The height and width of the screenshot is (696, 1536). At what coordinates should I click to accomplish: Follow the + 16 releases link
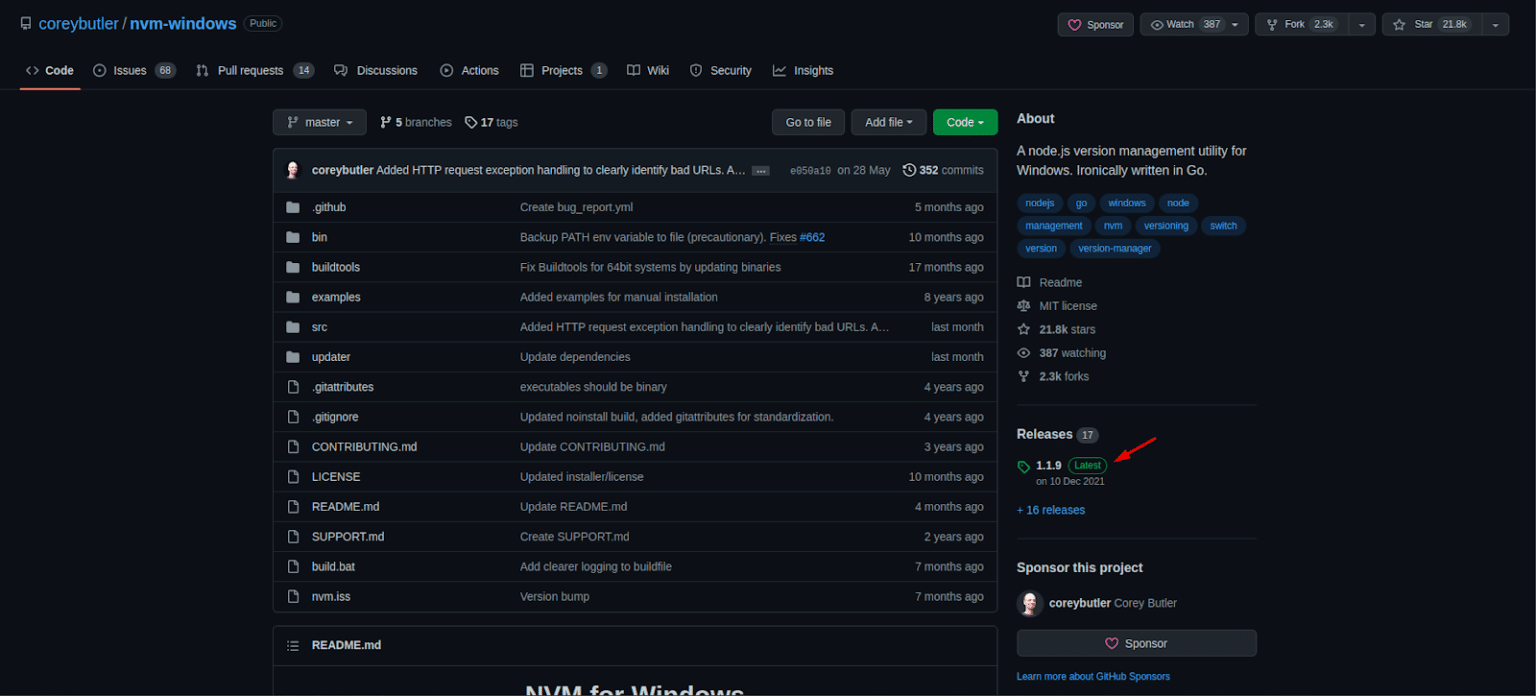pyautogui.click(x=1050, y=510)
